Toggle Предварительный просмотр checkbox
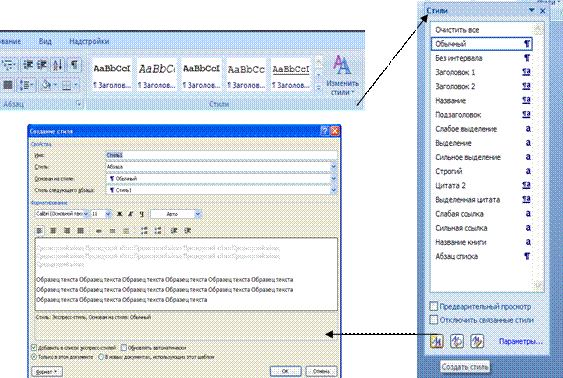 (x=434, y=306)
